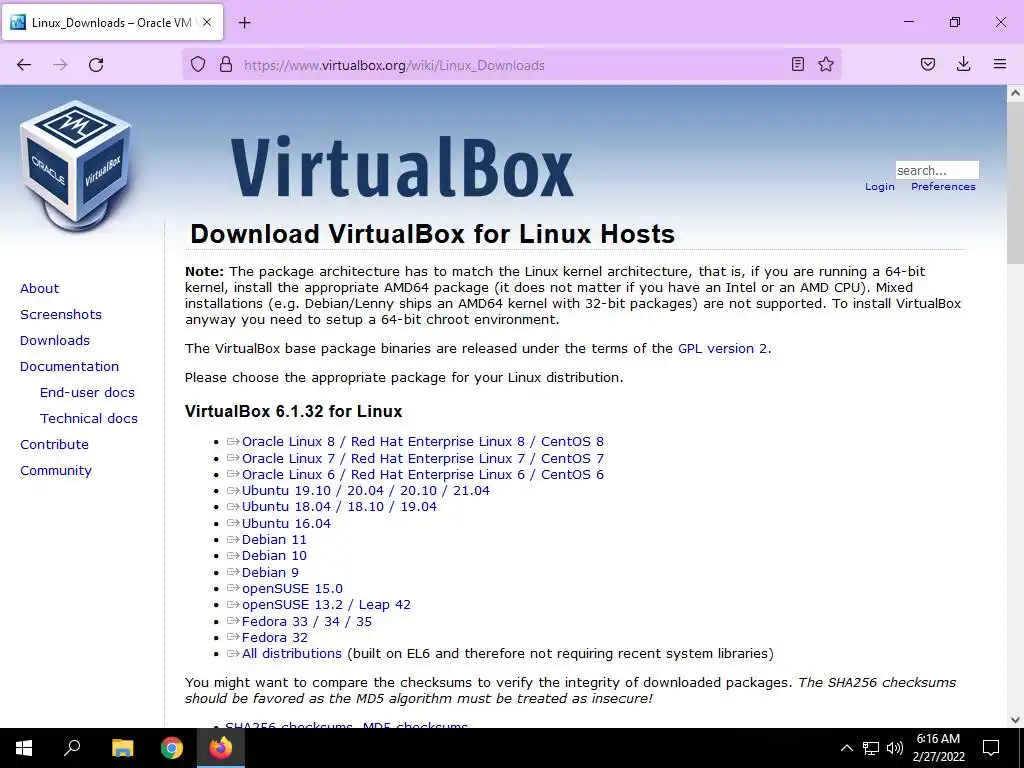Click the page scrollbar down arrow
1024x768 pixels.
tap(1015, 720)
